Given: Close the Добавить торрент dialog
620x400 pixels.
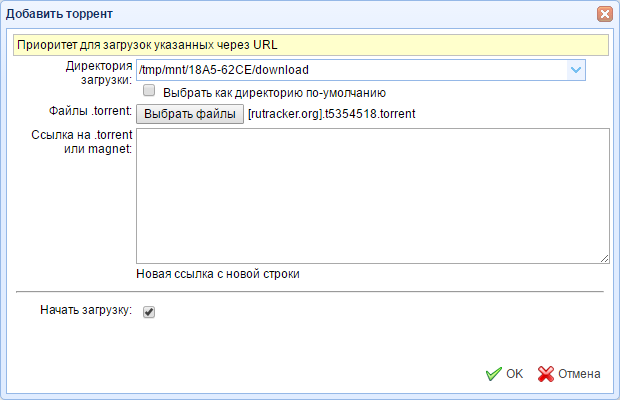Looking at the screenshot, I should pyautogui.click(x=604, y=14).
